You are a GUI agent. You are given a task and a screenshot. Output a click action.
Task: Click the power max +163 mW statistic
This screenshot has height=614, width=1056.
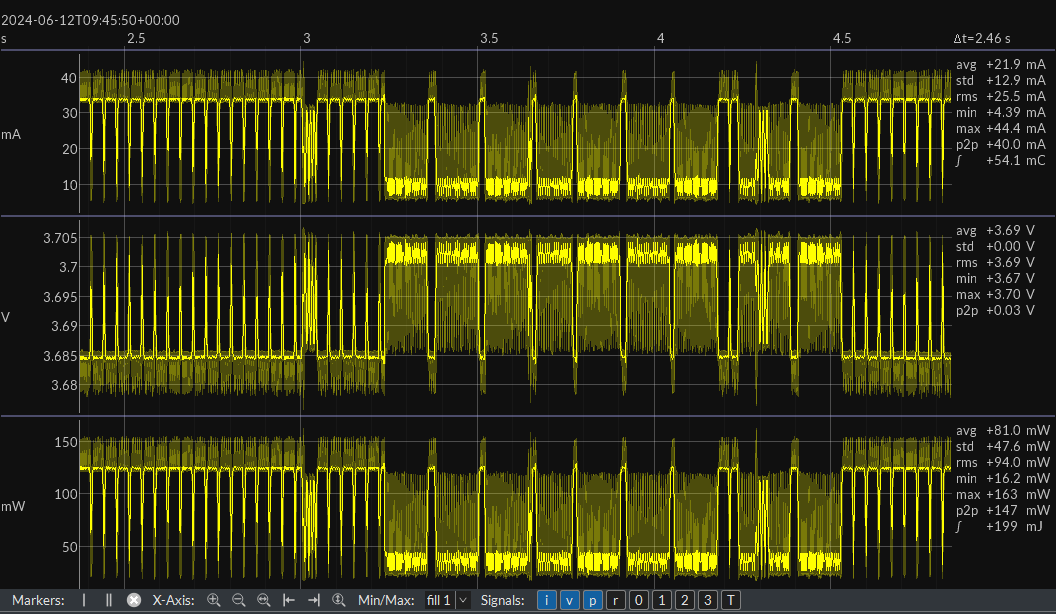[x=1002, y=494]
